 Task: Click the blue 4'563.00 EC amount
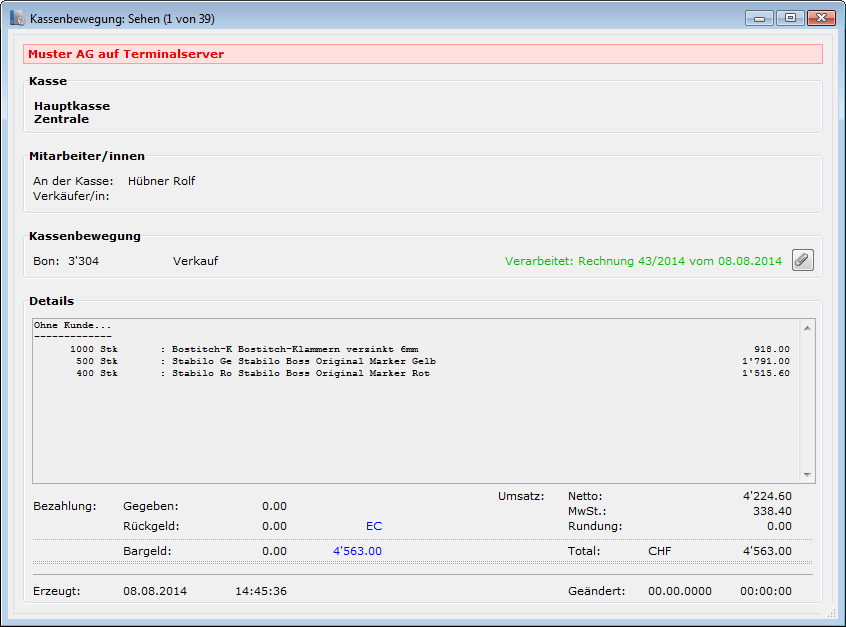coord(357,551)
